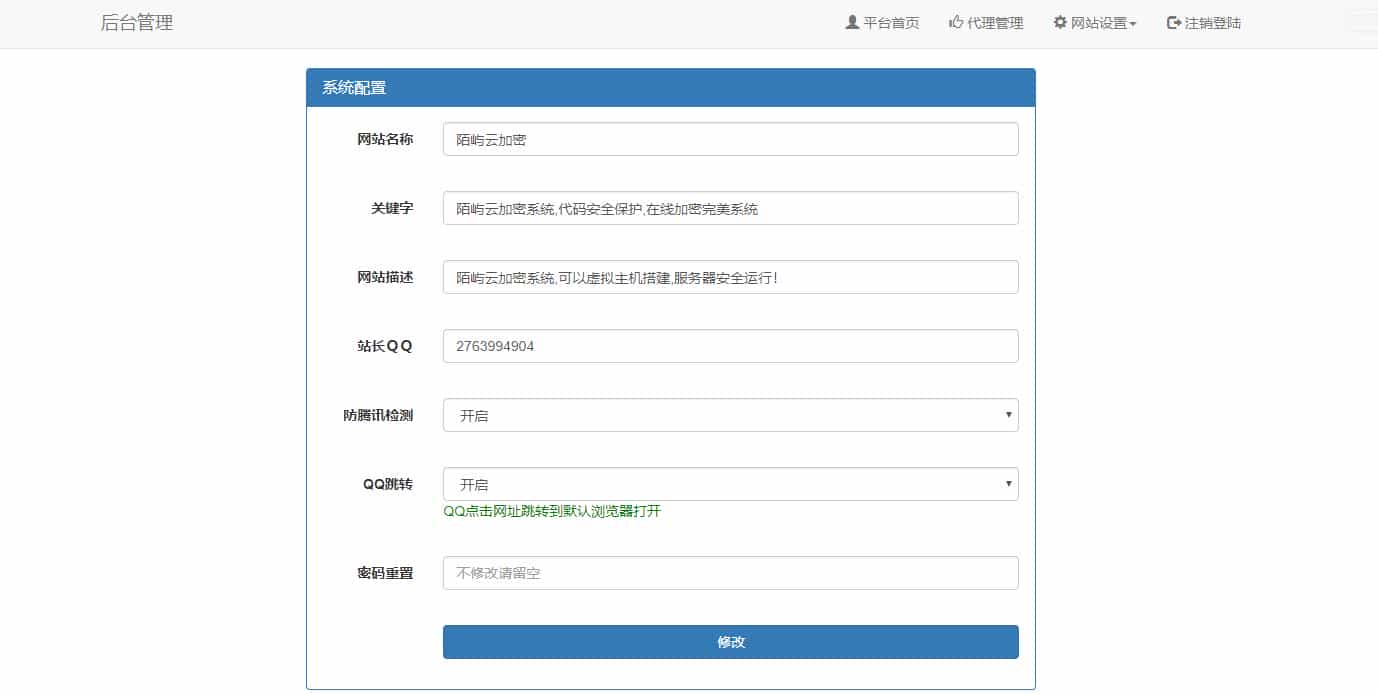
Task: Click the 网站名称 input showing 陌屿云加密
Action: click(730, 139)
